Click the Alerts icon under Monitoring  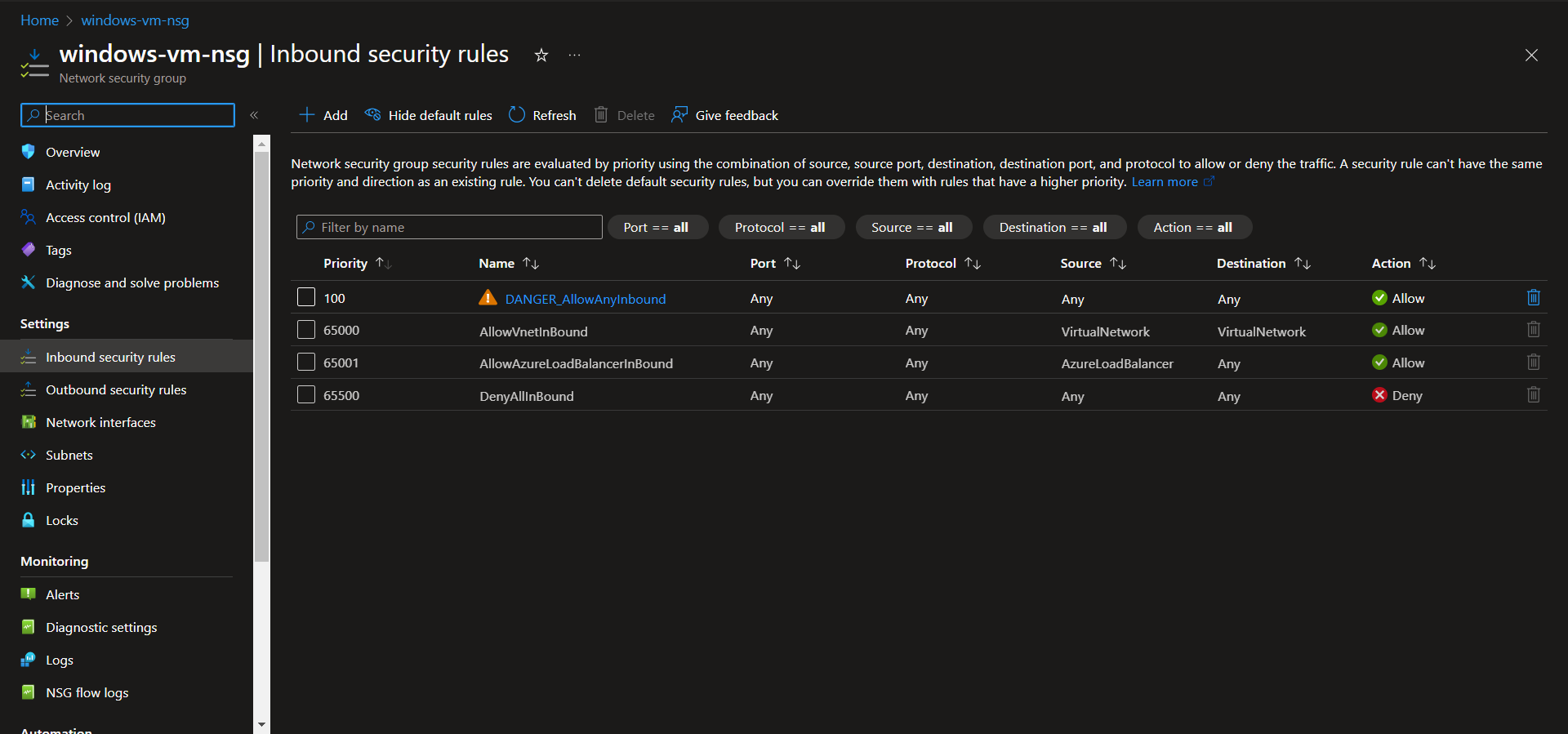(x=29, y=594)
